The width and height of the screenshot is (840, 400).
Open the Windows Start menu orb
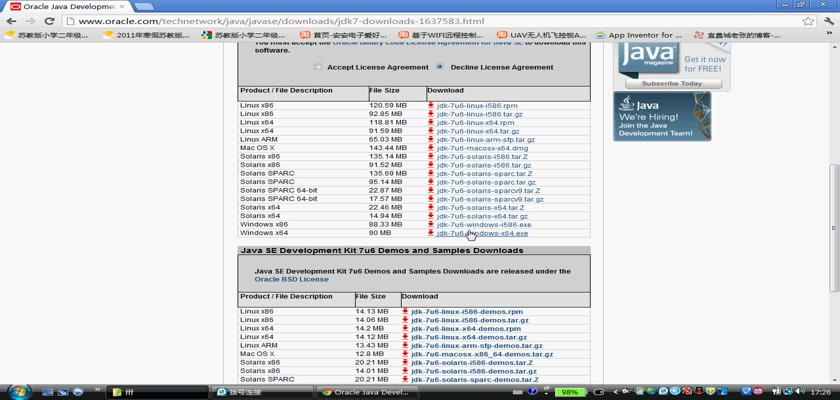18,391
